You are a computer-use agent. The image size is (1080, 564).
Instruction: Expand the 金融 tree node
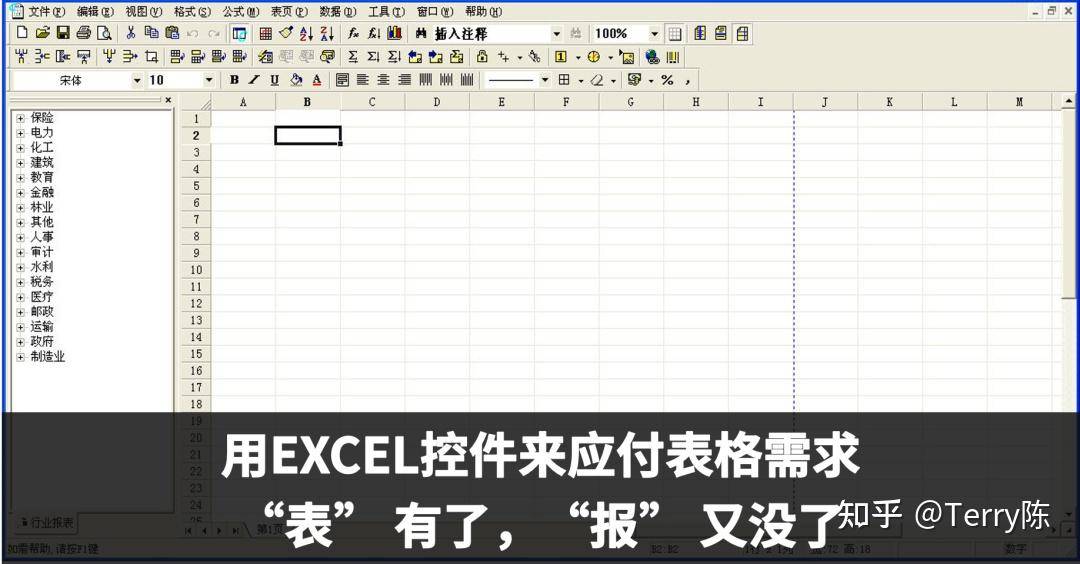click(x=21, y=193)
